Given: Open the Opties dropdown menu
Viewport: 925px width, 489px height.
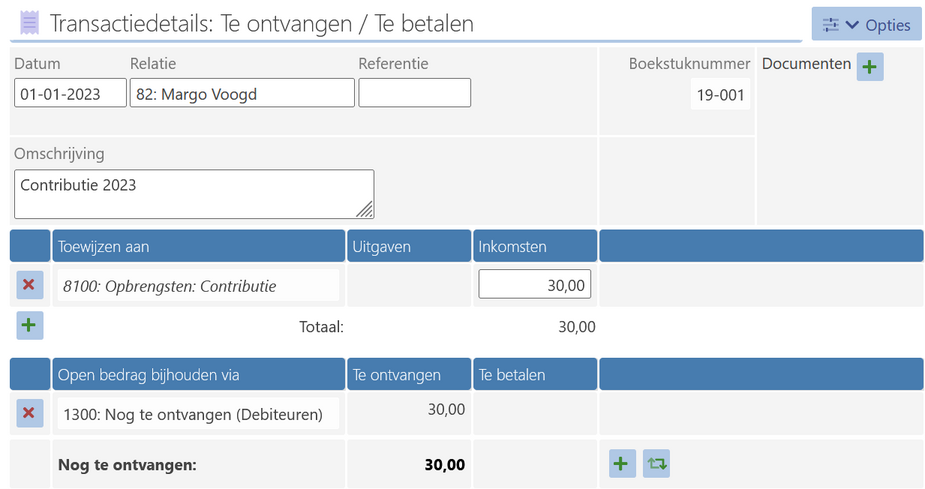Looking at the screenshot, I should [x=866, y=25].
